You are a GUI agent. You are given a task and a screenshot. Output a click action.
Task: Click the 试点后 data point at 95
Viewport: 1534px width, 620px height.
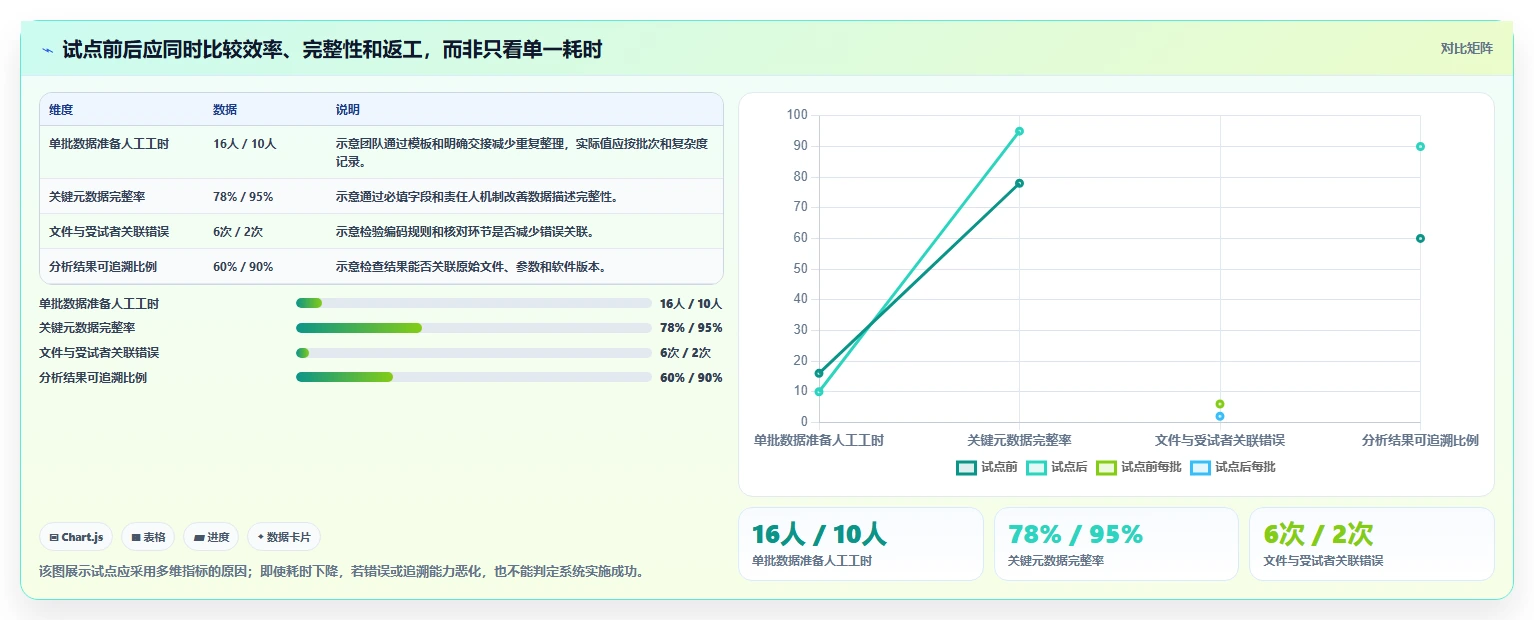pos(1019,131)
